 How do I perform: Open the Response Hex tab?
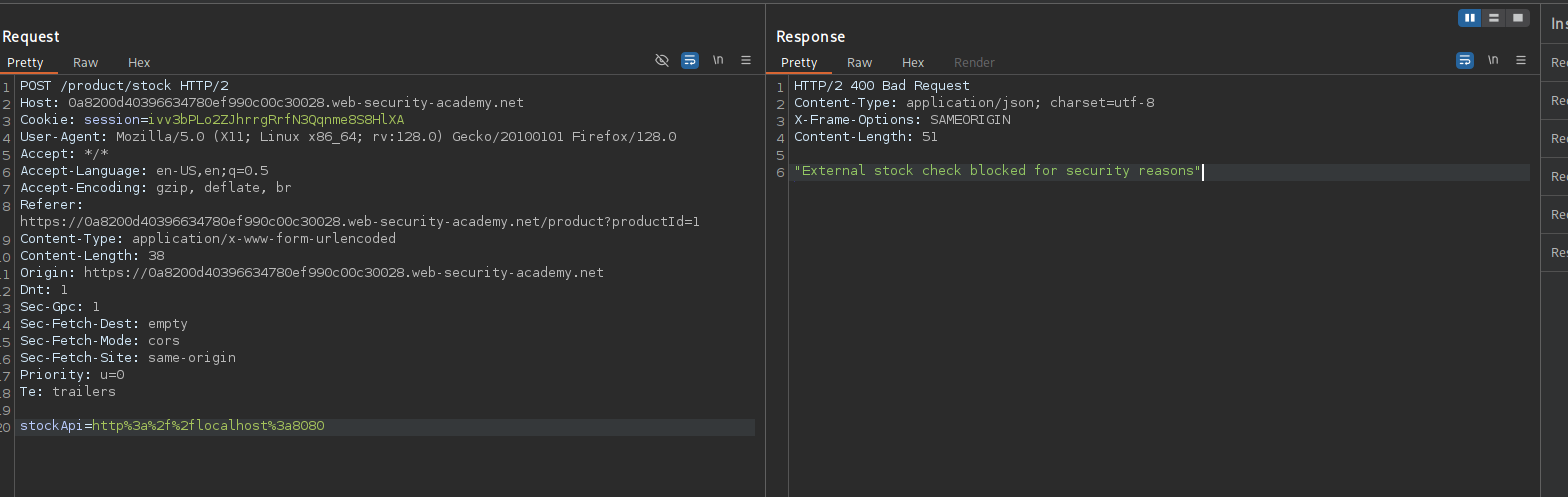coord(913,63)
